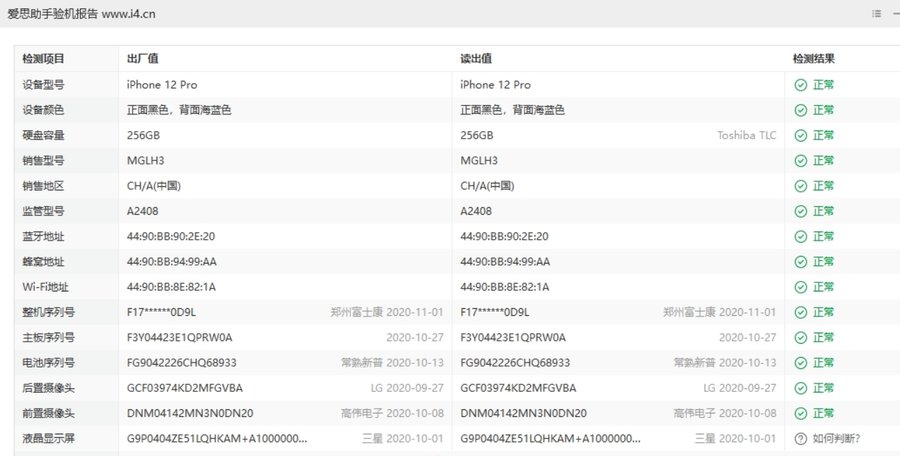Click the Toshiba TLC note in 硬盘容量 row
This screenshot has width=900, height=456.
click(746, 136)
